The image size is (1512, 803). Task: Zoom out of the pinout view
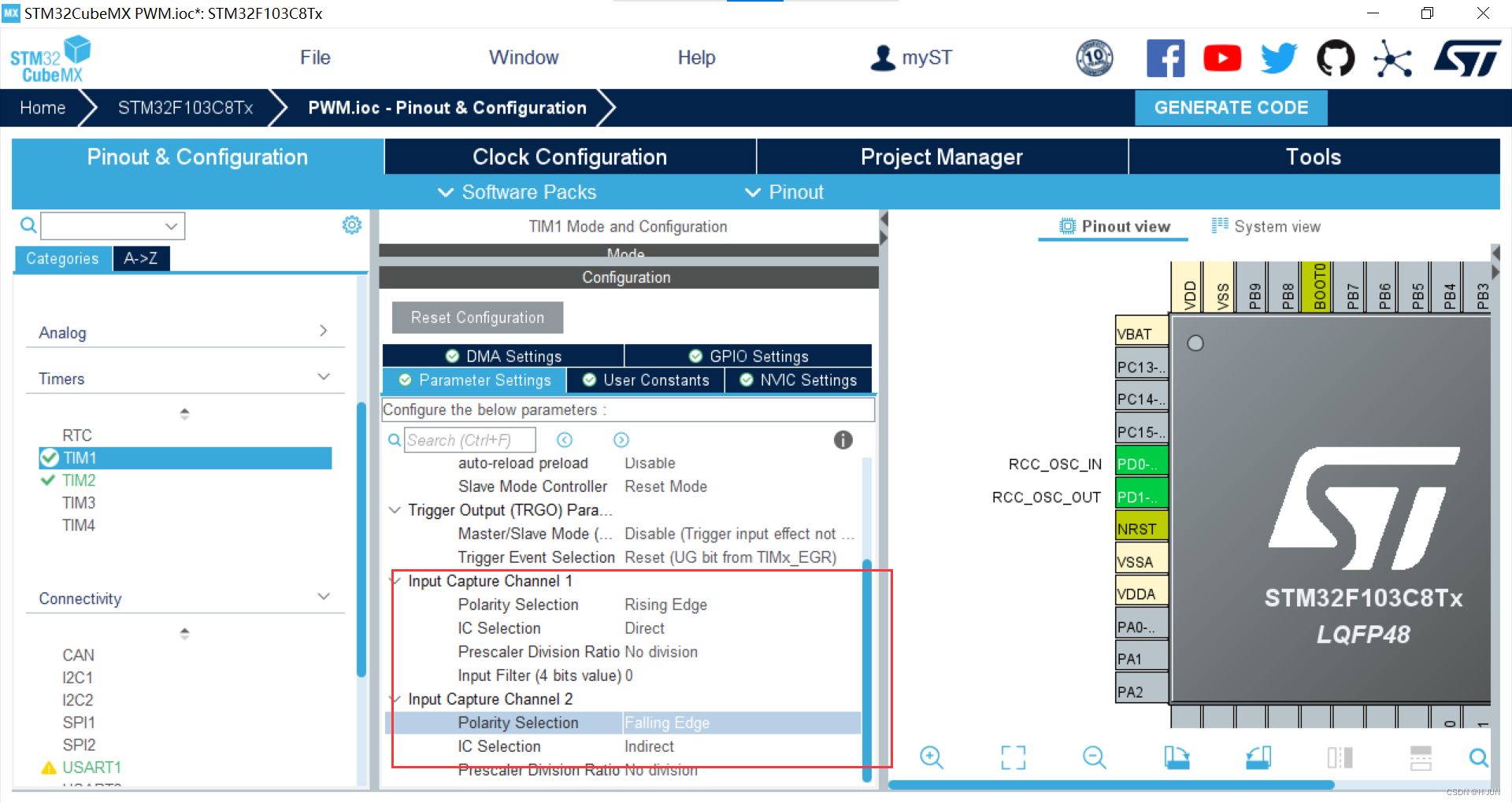click(1095, 757)
